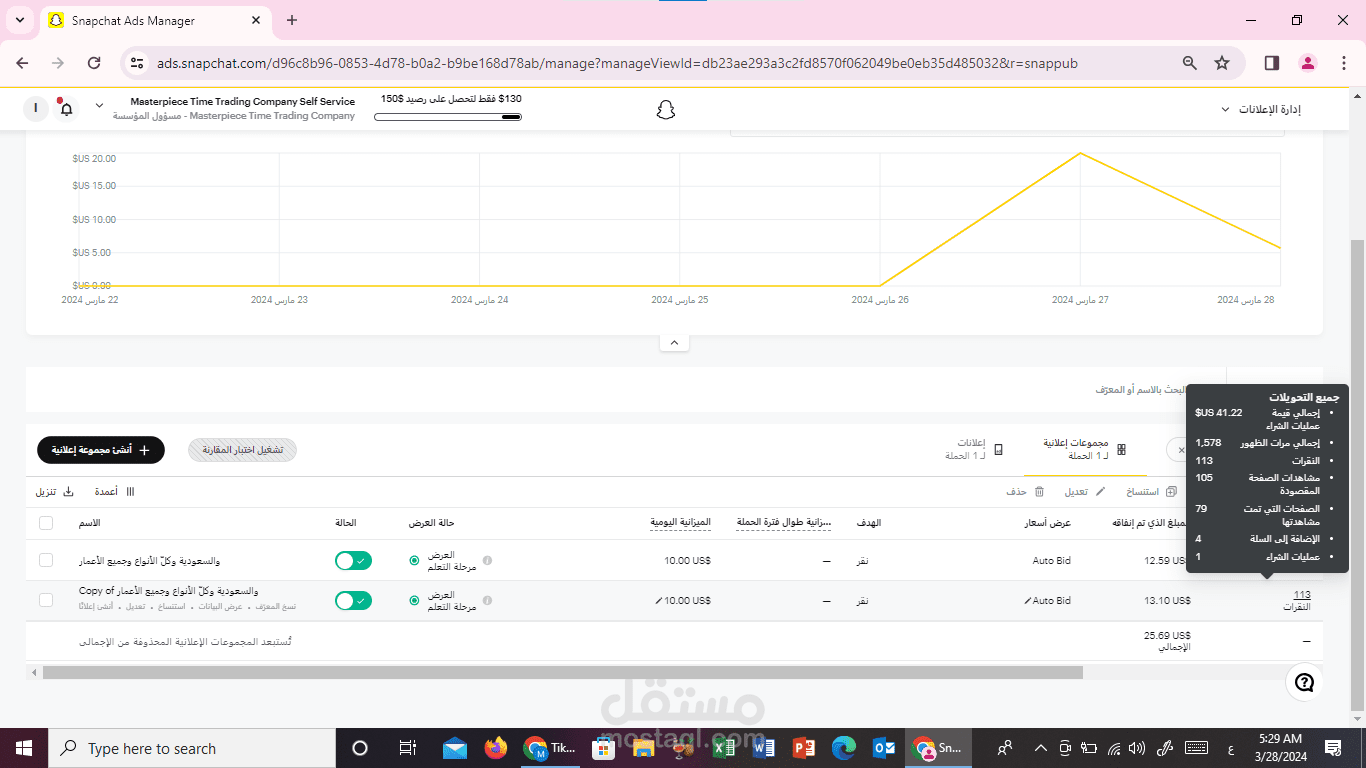1366x768 pixels.
Task: Sort by الميزانية اليومية column header
Action: pyautogui.click(x=680, y=523)
